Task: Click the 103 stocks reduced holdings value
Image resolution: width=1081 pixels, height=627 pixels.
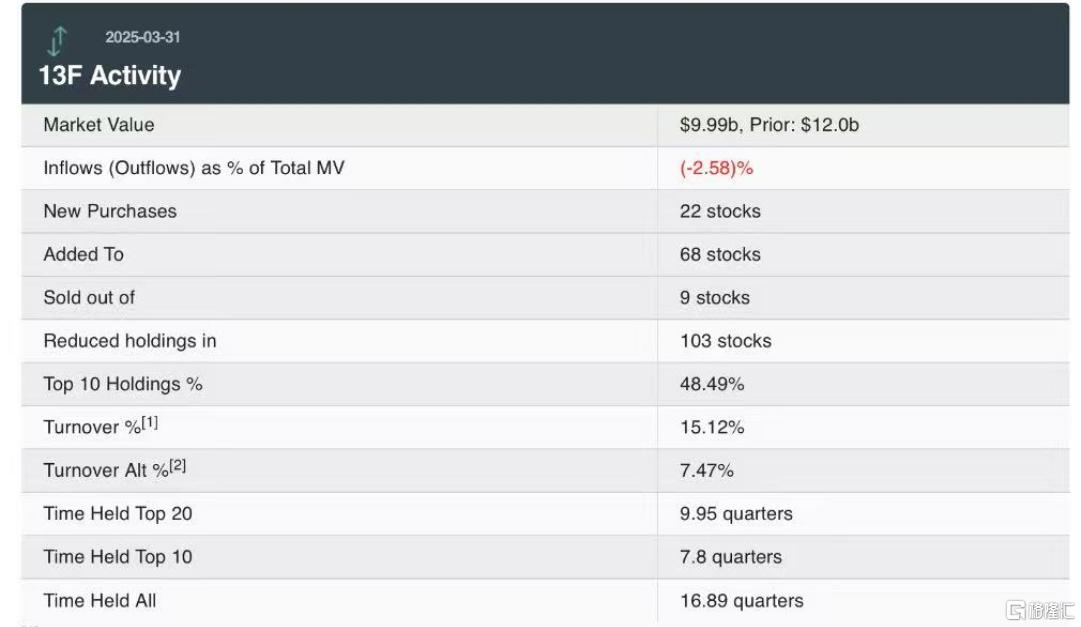Action: pos(725,341)
